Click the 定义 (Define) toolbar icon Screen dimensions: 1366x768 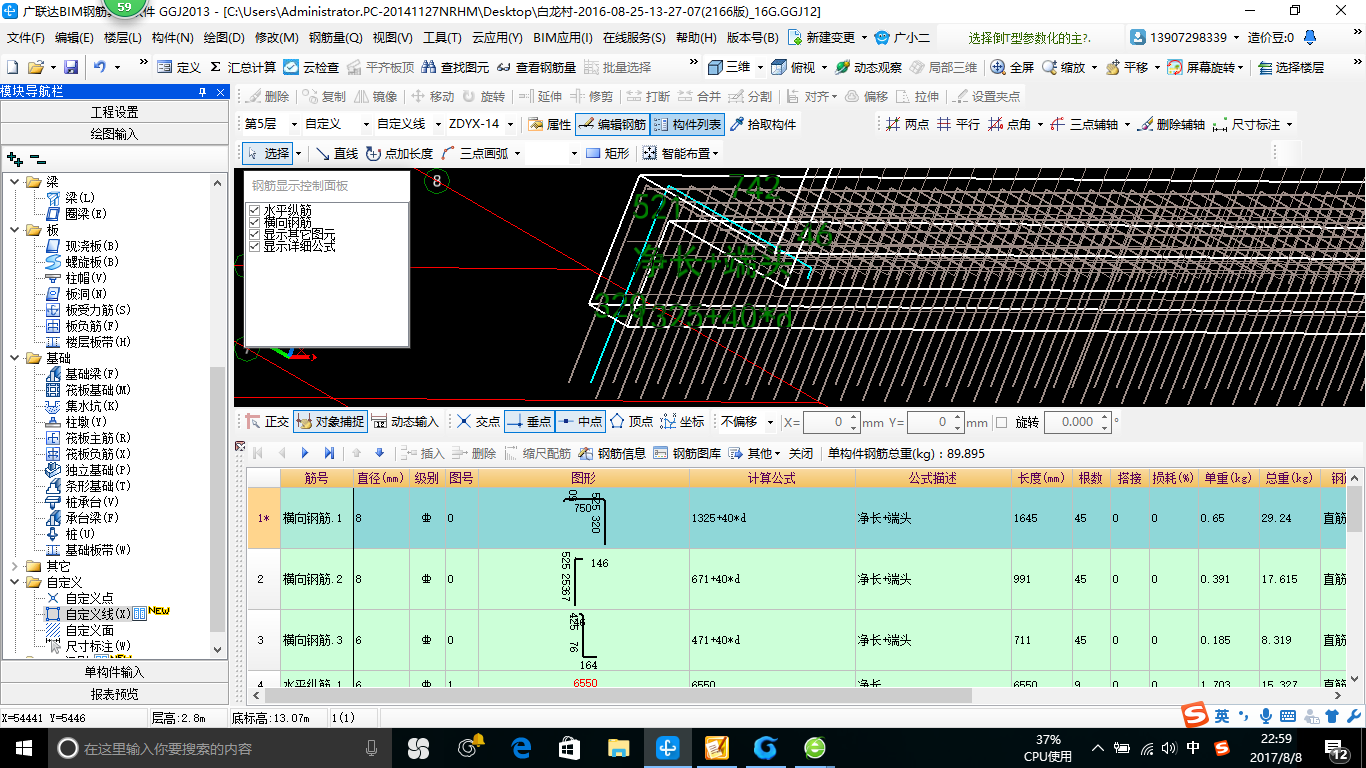[179, 67]
